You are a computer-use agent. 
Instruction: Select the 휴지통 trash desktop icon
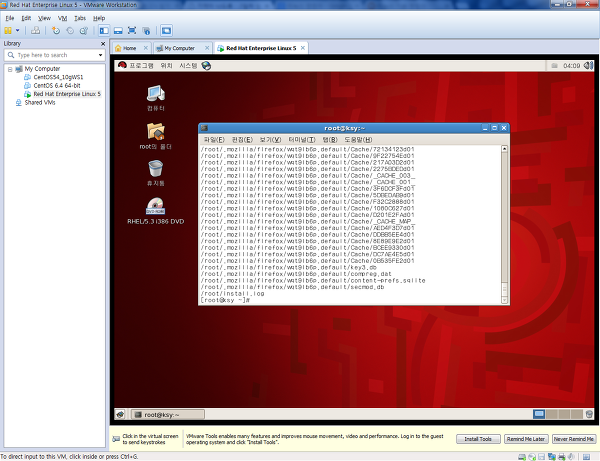point(156,173)
